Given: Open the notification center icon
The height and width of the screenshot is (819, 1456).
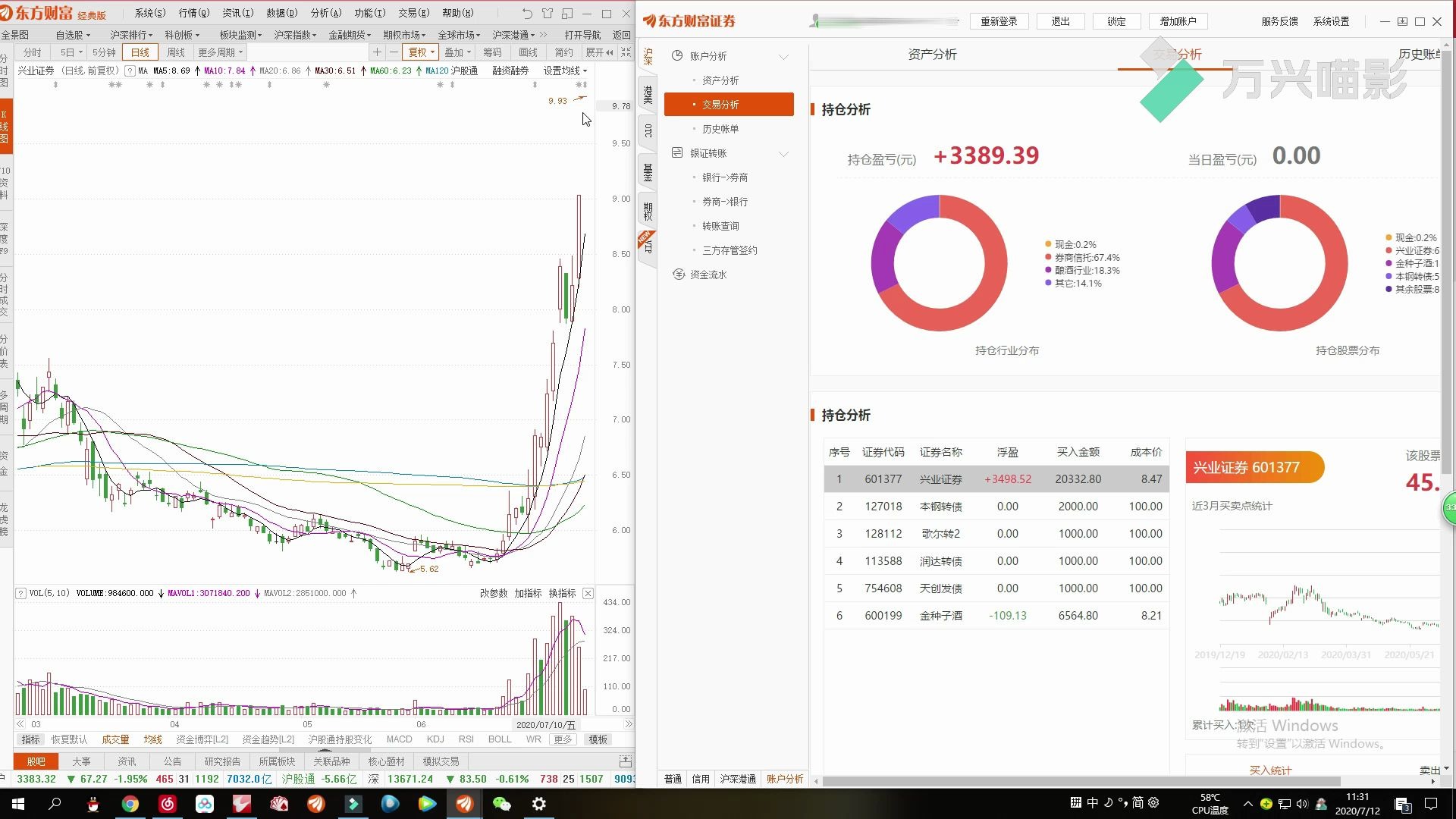Looking at the screenshot, I should pos(1431,804).
